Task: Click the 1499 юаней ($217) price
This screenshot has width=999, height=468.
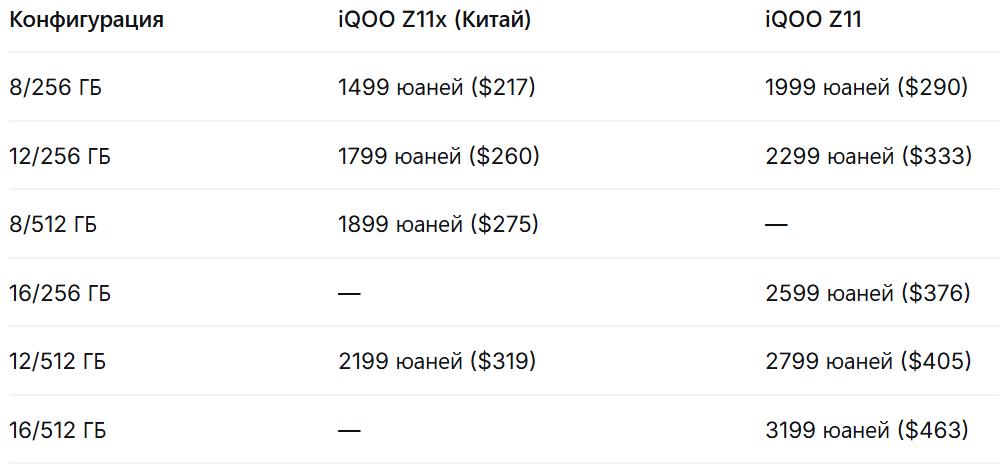Action: 437,88
